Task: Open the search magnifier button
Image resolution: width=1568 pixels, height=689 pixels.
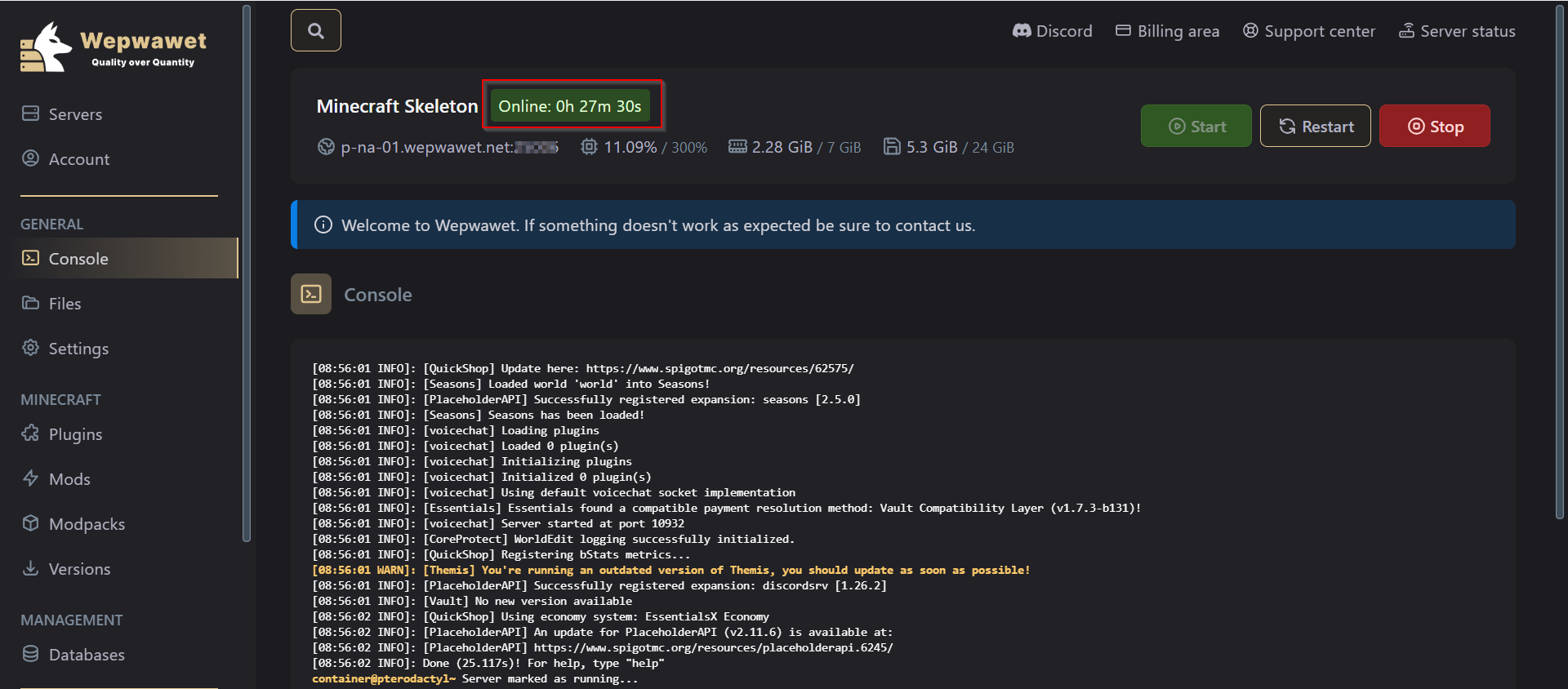Action: [x=316, y=30]
